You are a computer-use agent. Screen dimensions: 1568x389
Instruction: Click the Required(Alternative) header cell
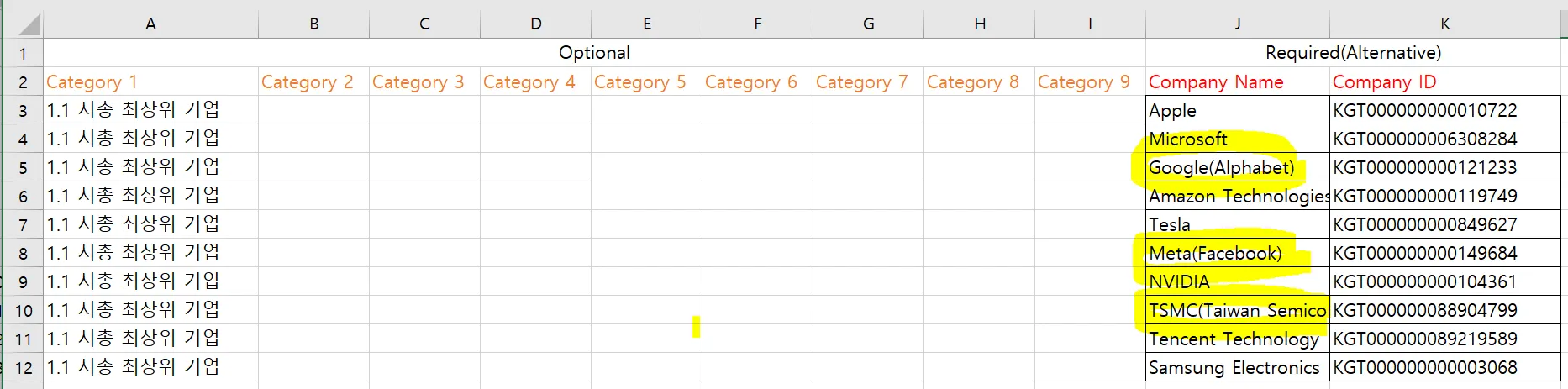pyautogui.click(x=1353, y=53)
